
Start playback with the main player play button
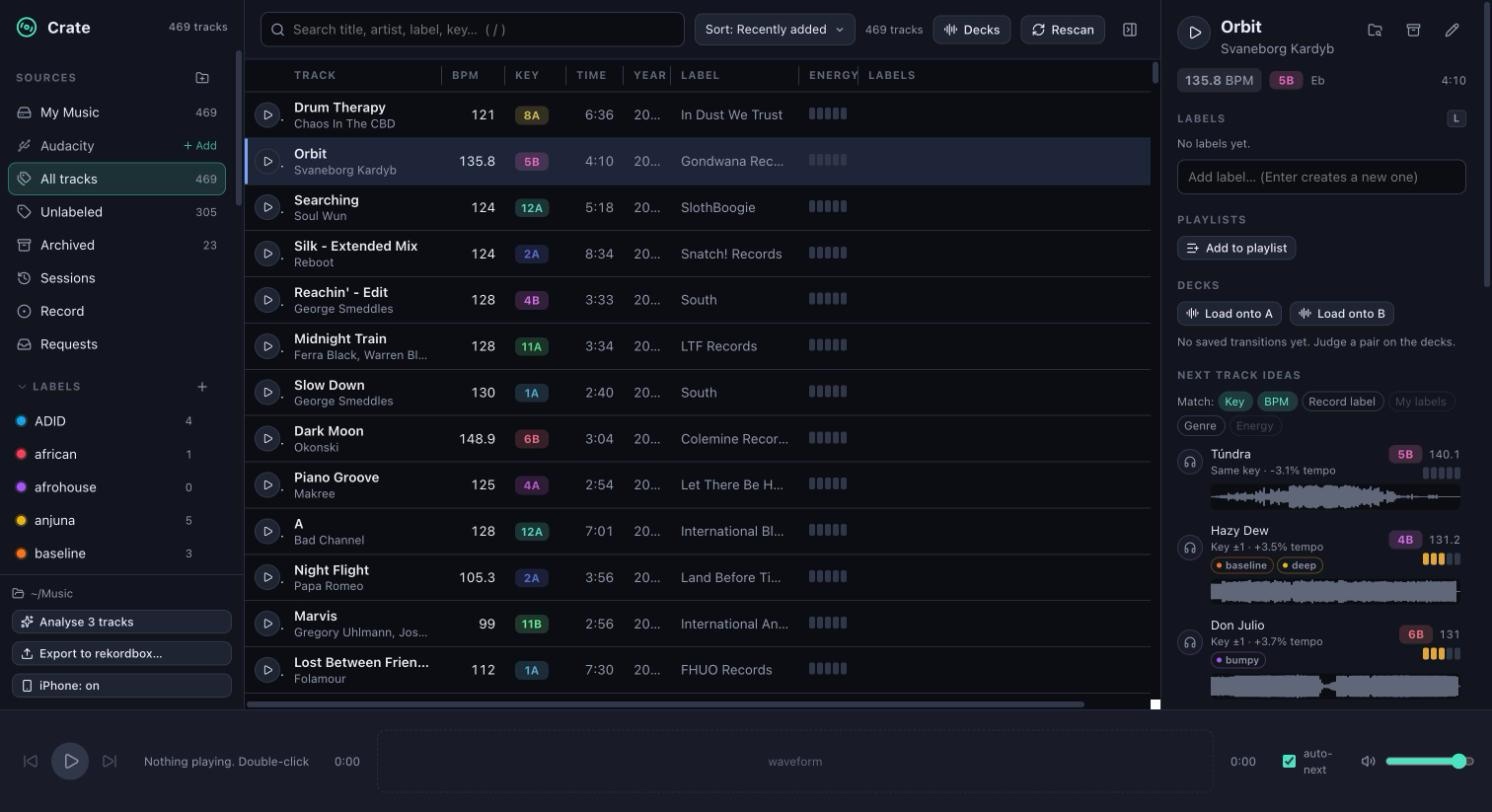(x=71, y=761)
